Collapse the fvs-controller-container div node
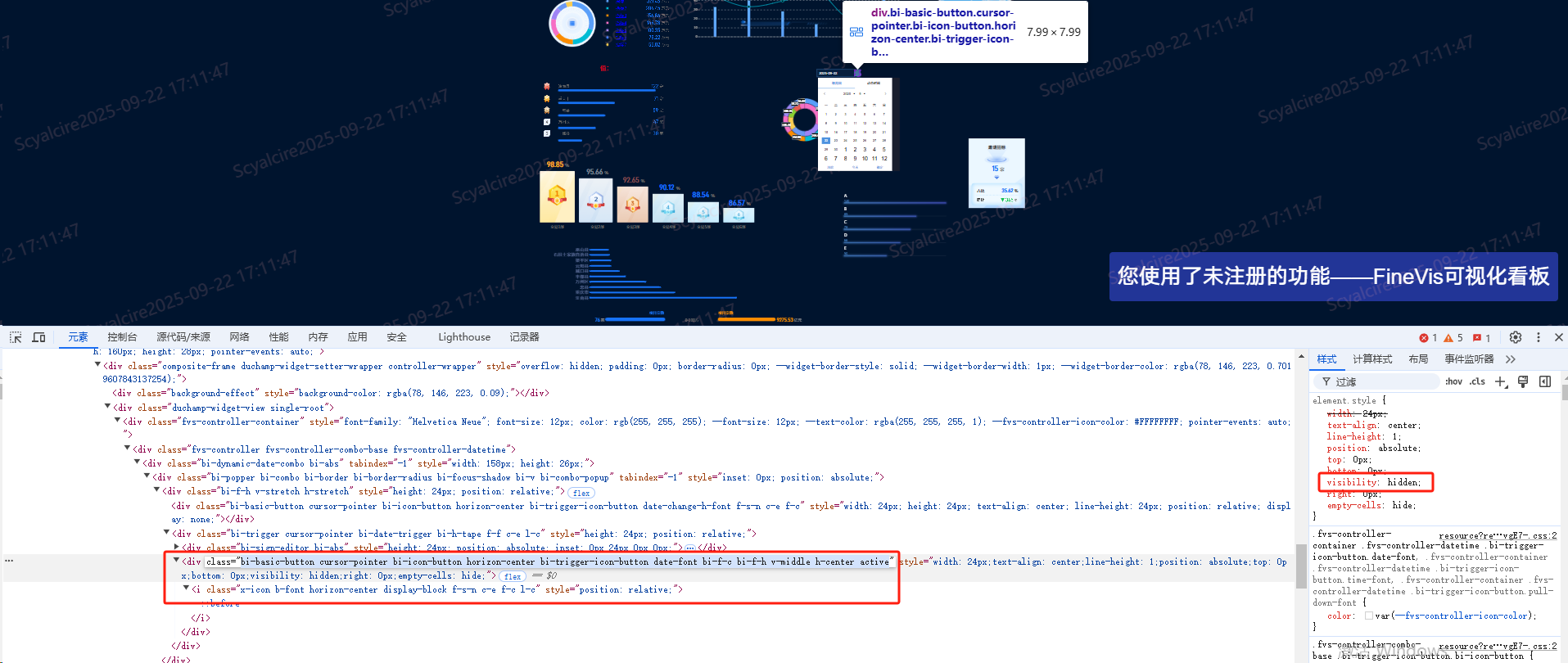Viewport: 1568px width, 663px height. [117, 421]
